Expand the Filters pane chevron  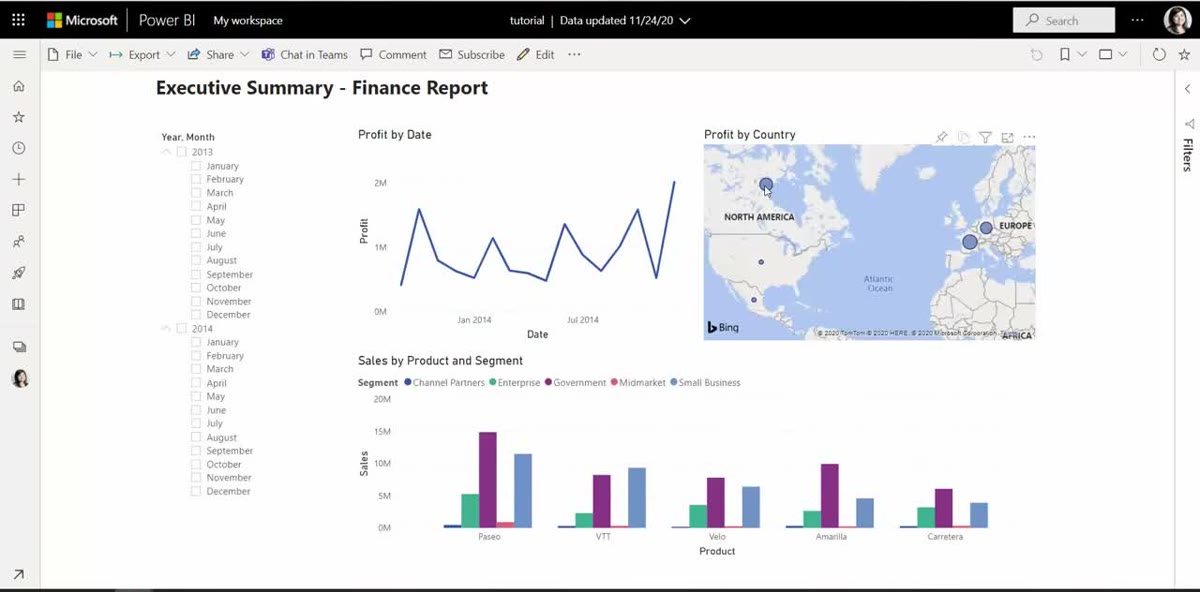click(1188, 89)
